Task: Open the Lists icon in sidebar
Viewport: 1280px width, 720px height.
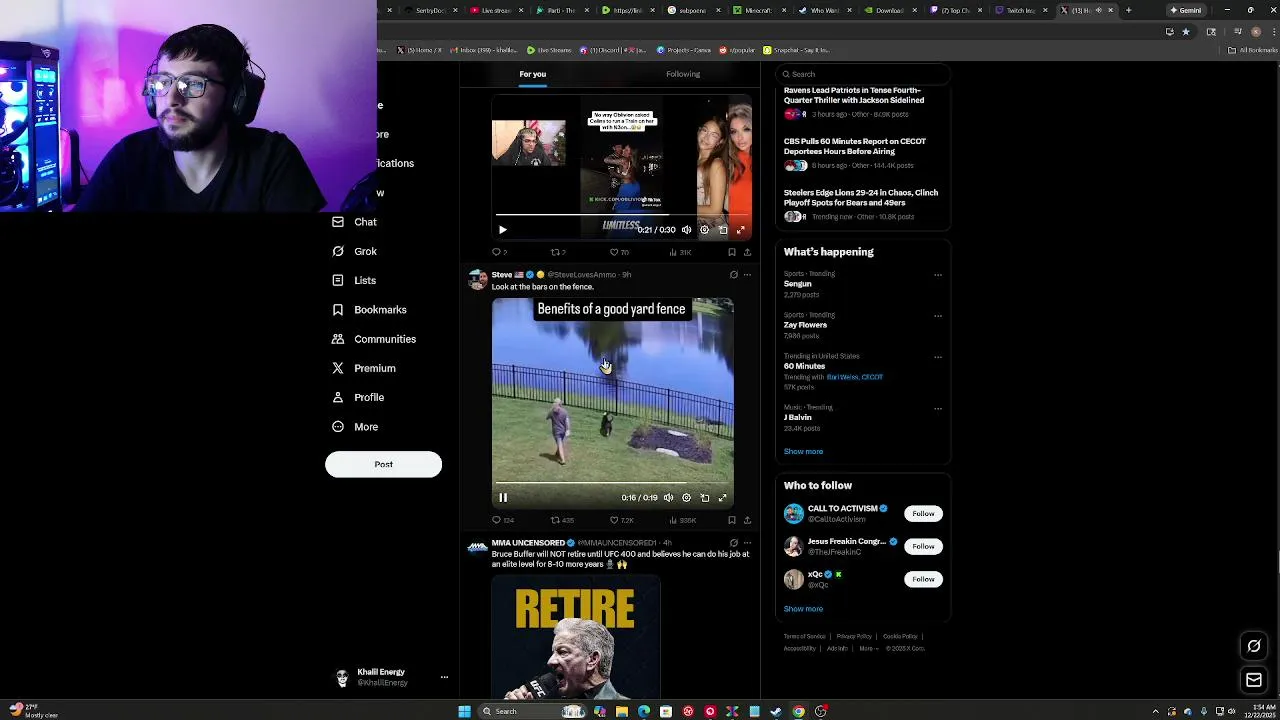Action: pyautogui.click(x=338, y=280)
